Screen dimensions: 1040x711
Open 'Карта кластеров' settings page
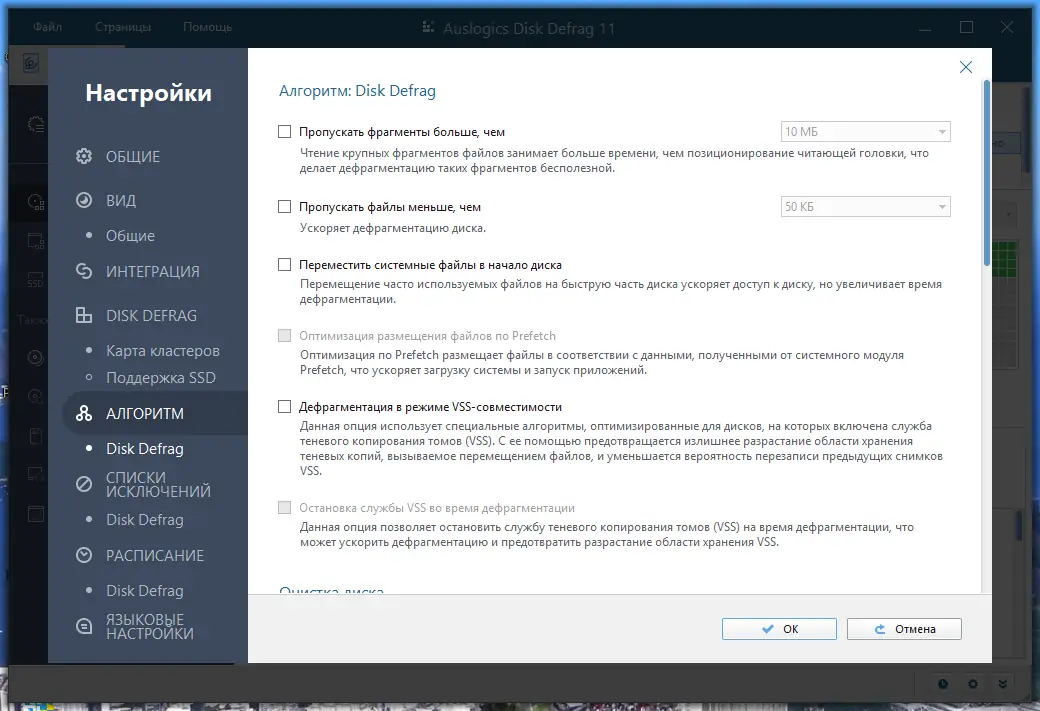pyautogui.click(x=162, y=351)
